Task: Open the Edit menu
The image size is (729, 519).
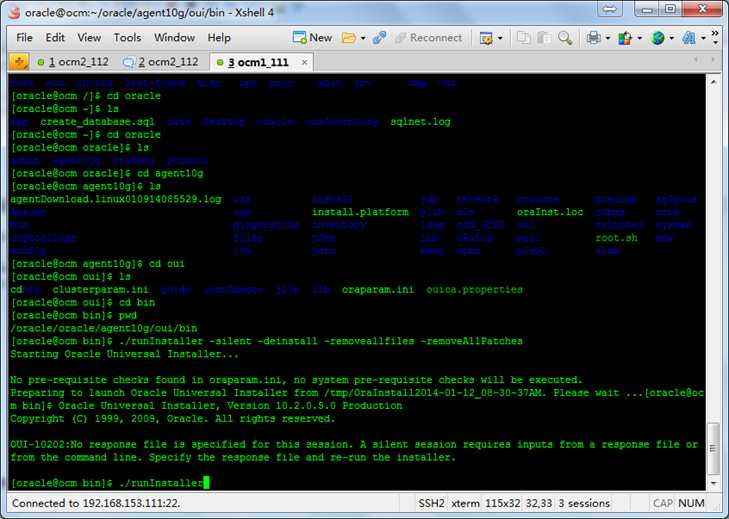Action: pyautogui.click(x=55, y=38)
